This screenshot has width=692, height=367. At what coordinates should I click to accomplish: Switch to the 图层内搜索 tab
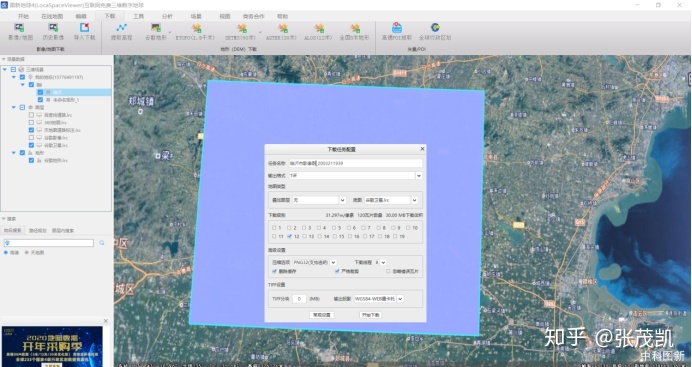click(63, 231)
